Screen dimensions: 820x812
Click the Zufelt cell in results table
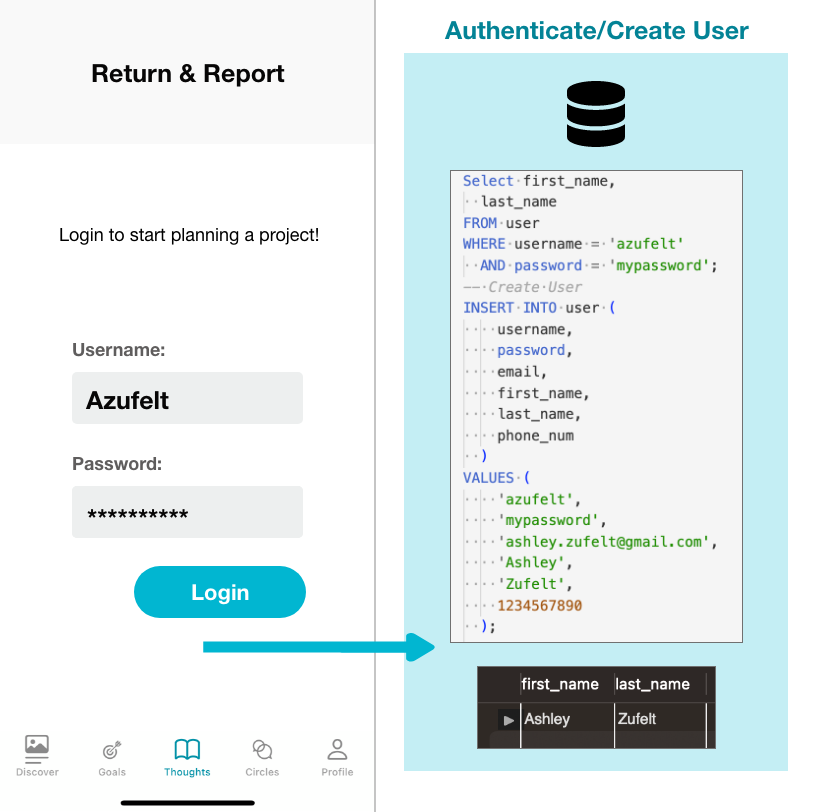coord(637,719)
